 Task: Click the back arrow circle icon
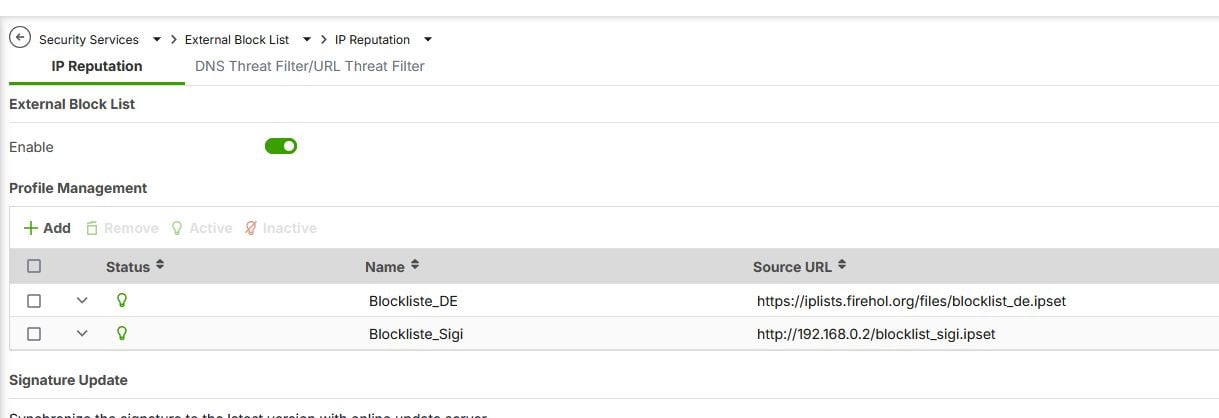(19, 39)
